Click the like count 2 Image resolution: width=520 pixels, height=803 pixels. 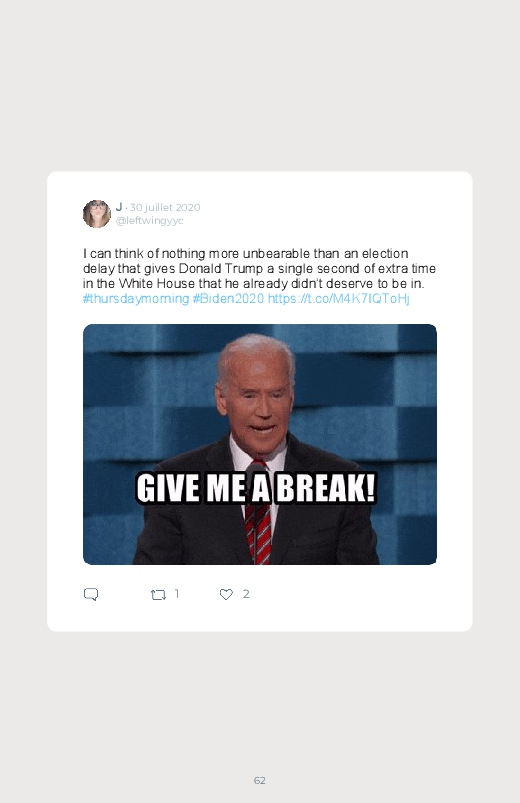tap(246, 594)
